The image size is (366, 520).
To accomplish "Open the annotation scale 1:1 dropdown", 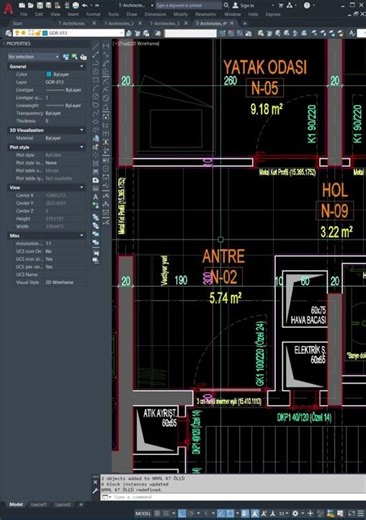I will tap(283, 513).
